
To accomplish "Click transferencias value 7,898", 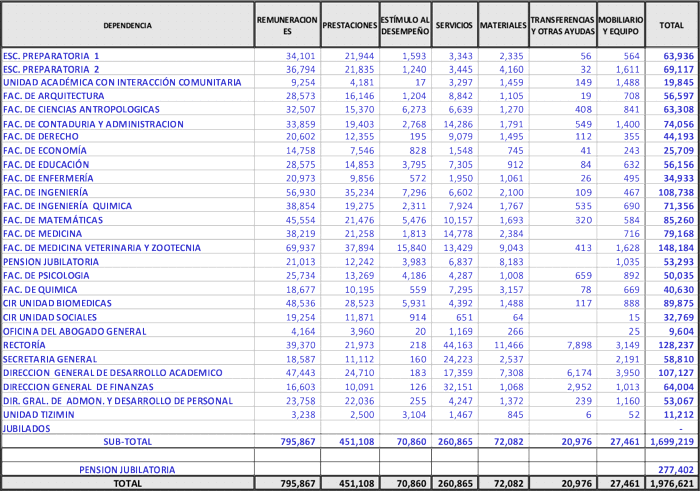I will pos(579,345).
